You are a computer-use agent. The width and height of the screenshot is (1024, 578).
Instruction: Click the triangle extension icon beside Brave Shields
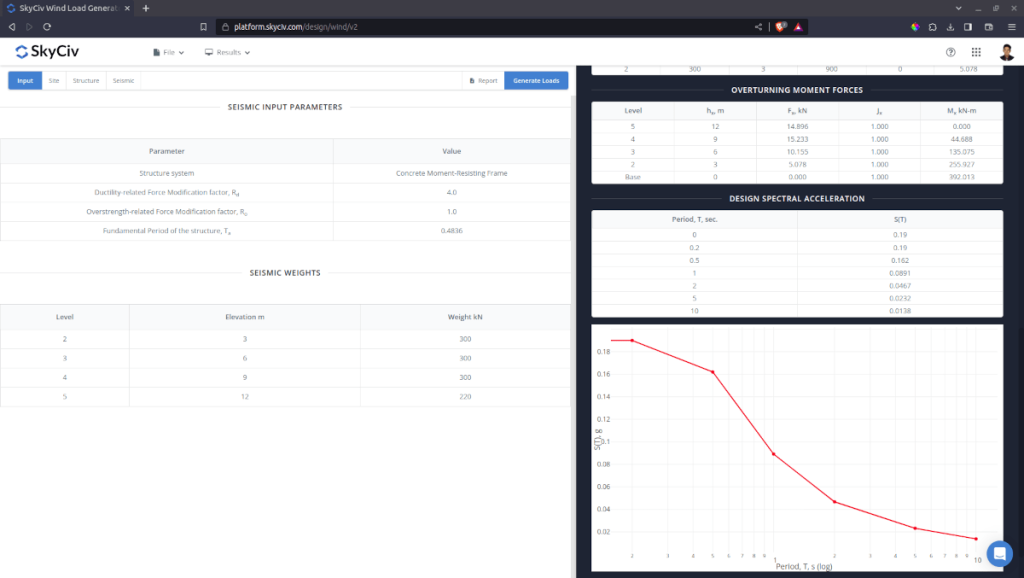click(797, 27)
